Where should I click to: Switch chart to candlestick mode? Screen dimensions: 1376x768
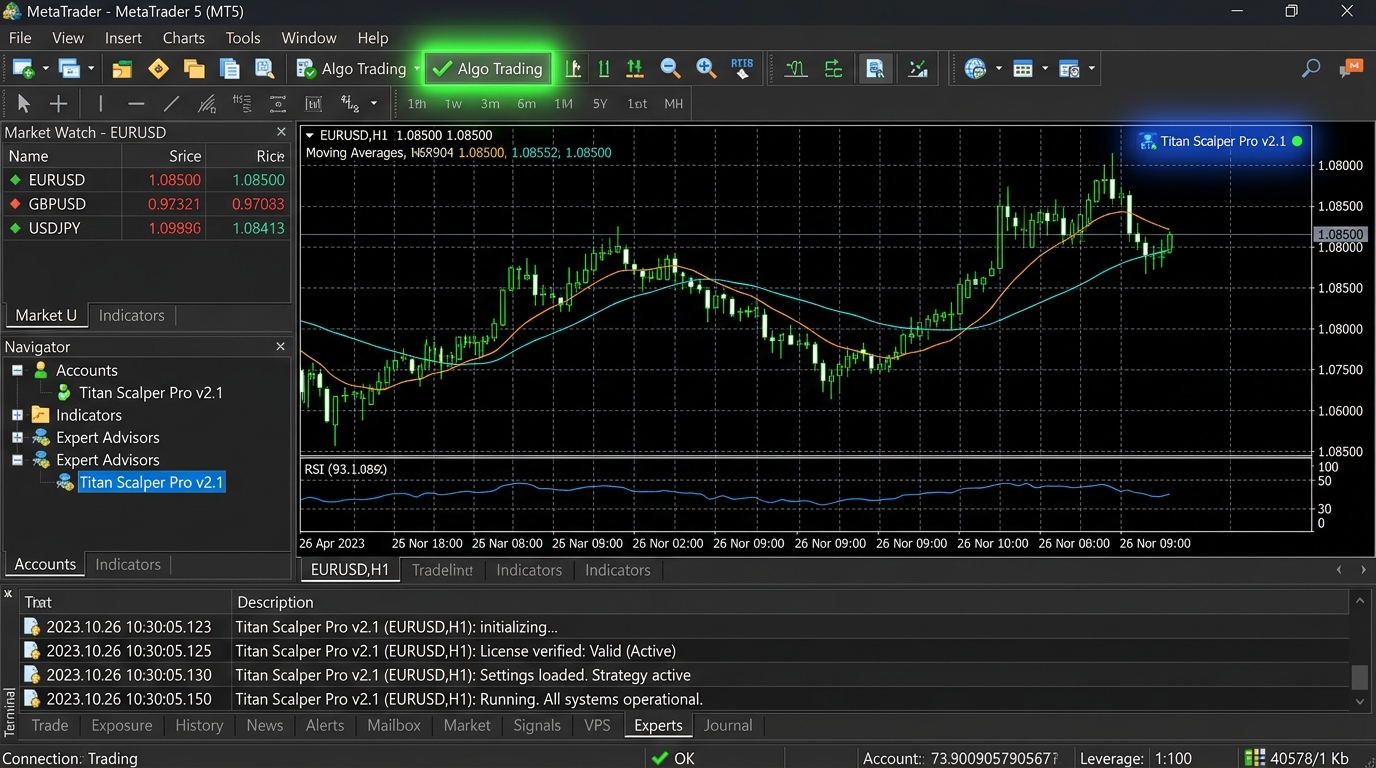point(604,69)
